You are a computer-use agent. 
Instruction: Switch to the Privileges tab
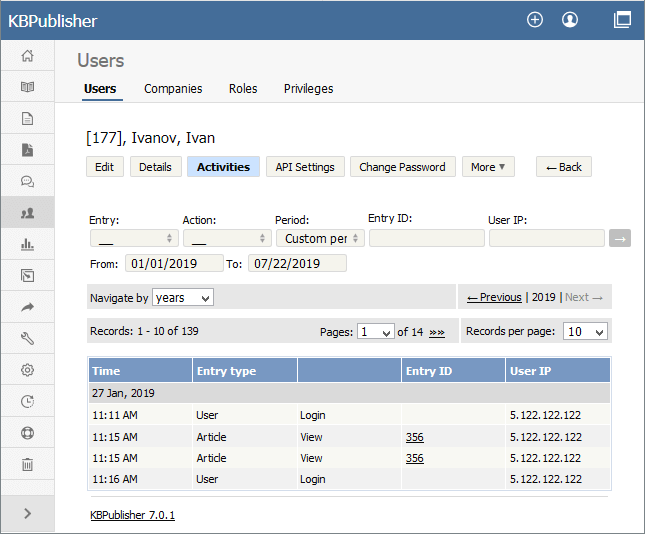tap(309, 89)
